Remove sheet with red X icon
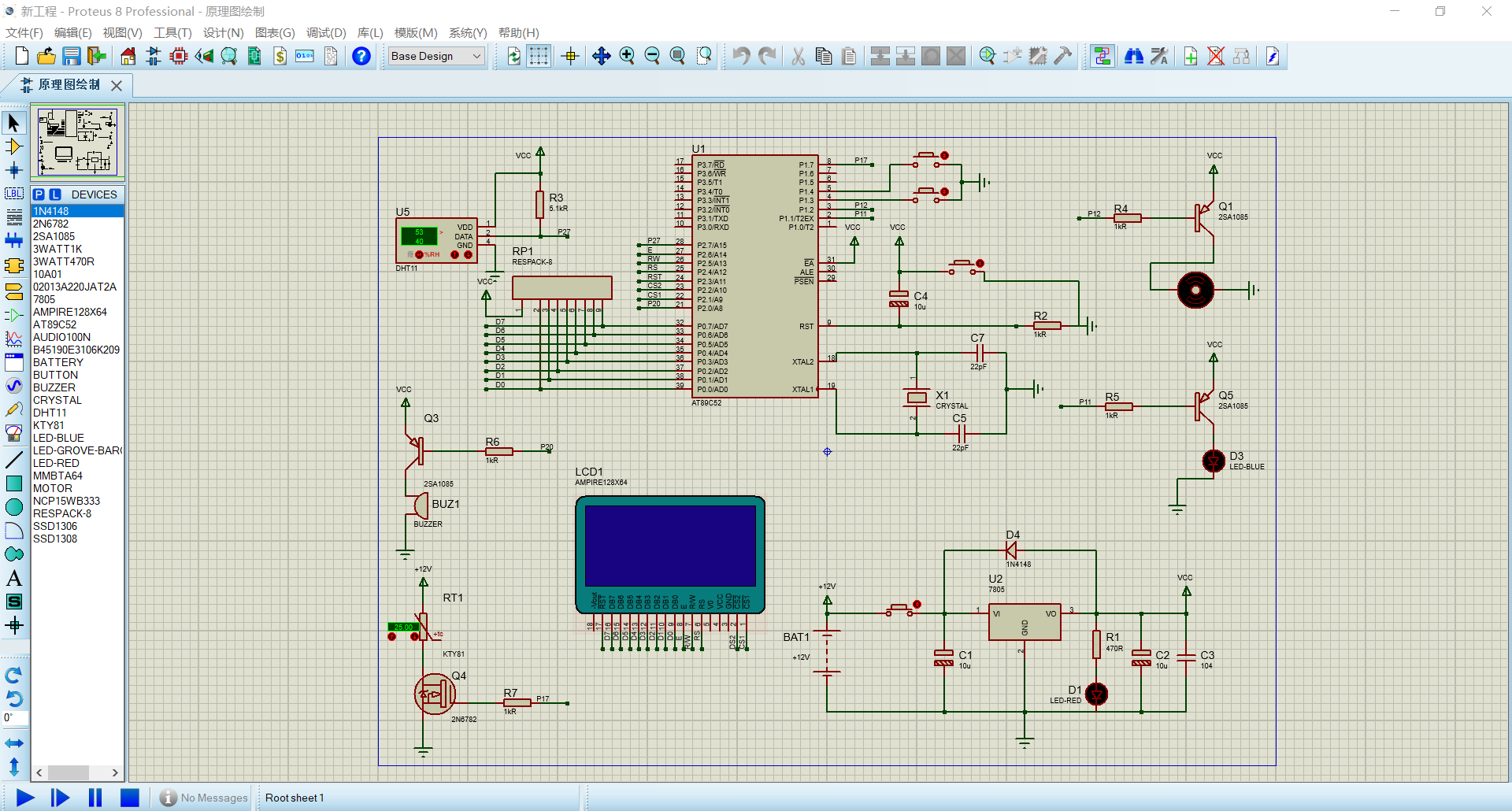This screenshot has height=811, width=1512. (1216, 56)
